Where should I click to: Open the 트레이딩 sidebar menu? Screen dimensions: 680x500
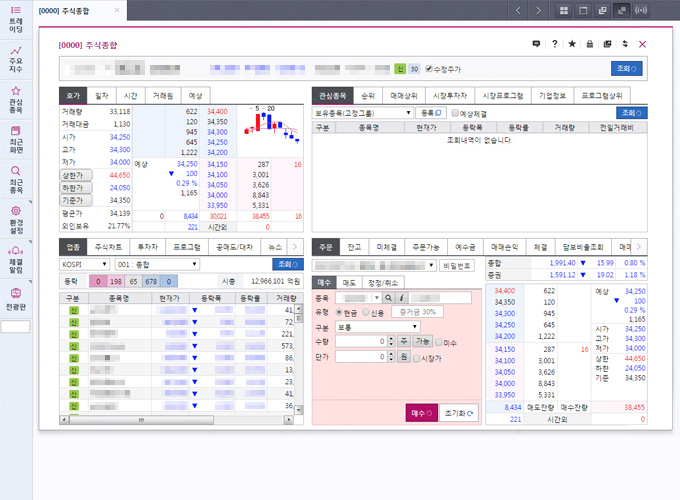click(16, 20)
